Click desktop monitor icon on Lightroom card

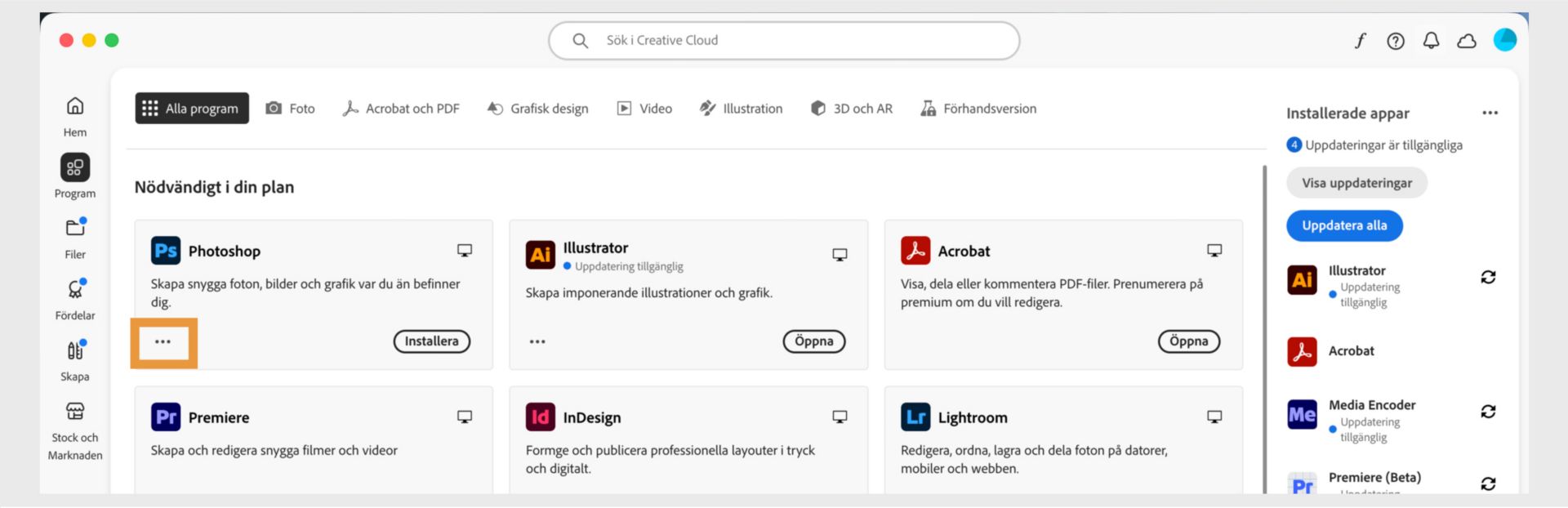1214,417
